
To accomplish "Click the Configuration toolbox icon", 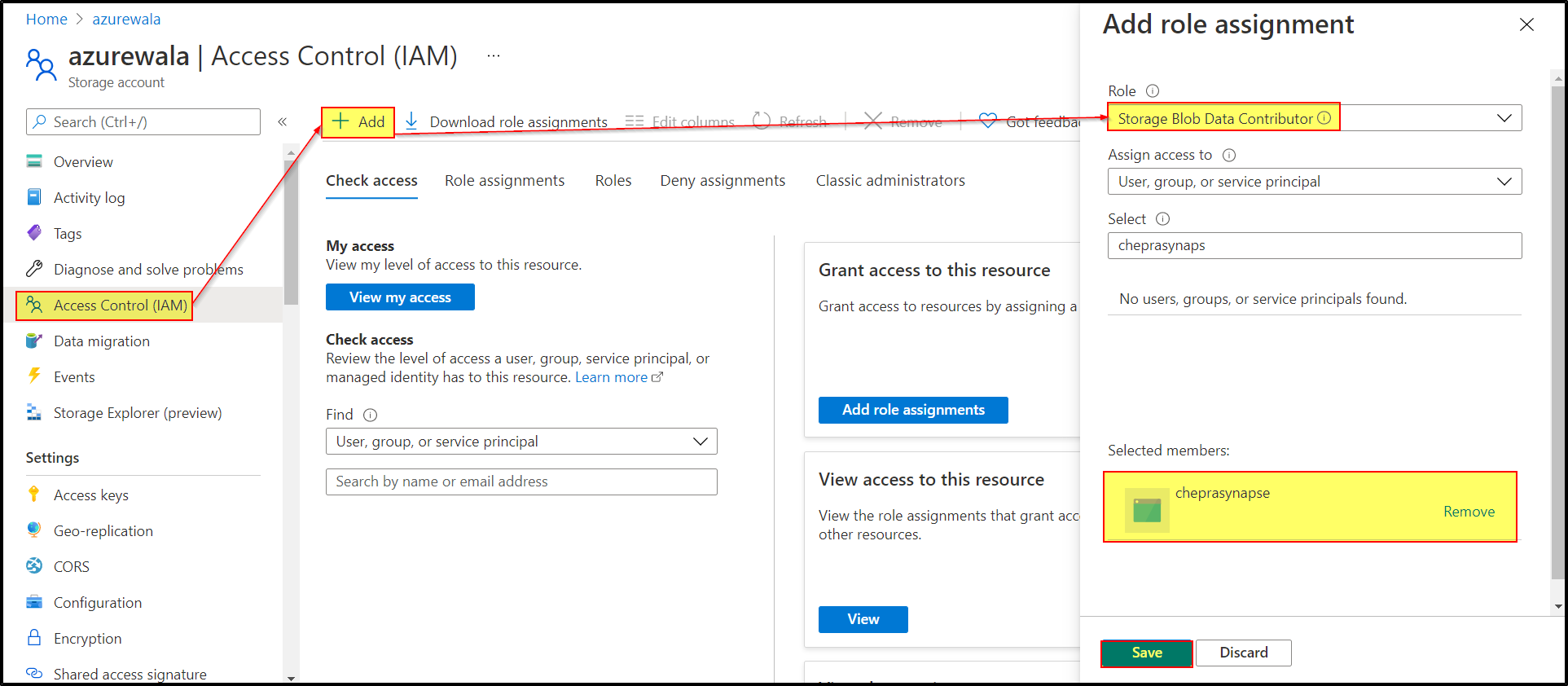I will coord(34,602).
